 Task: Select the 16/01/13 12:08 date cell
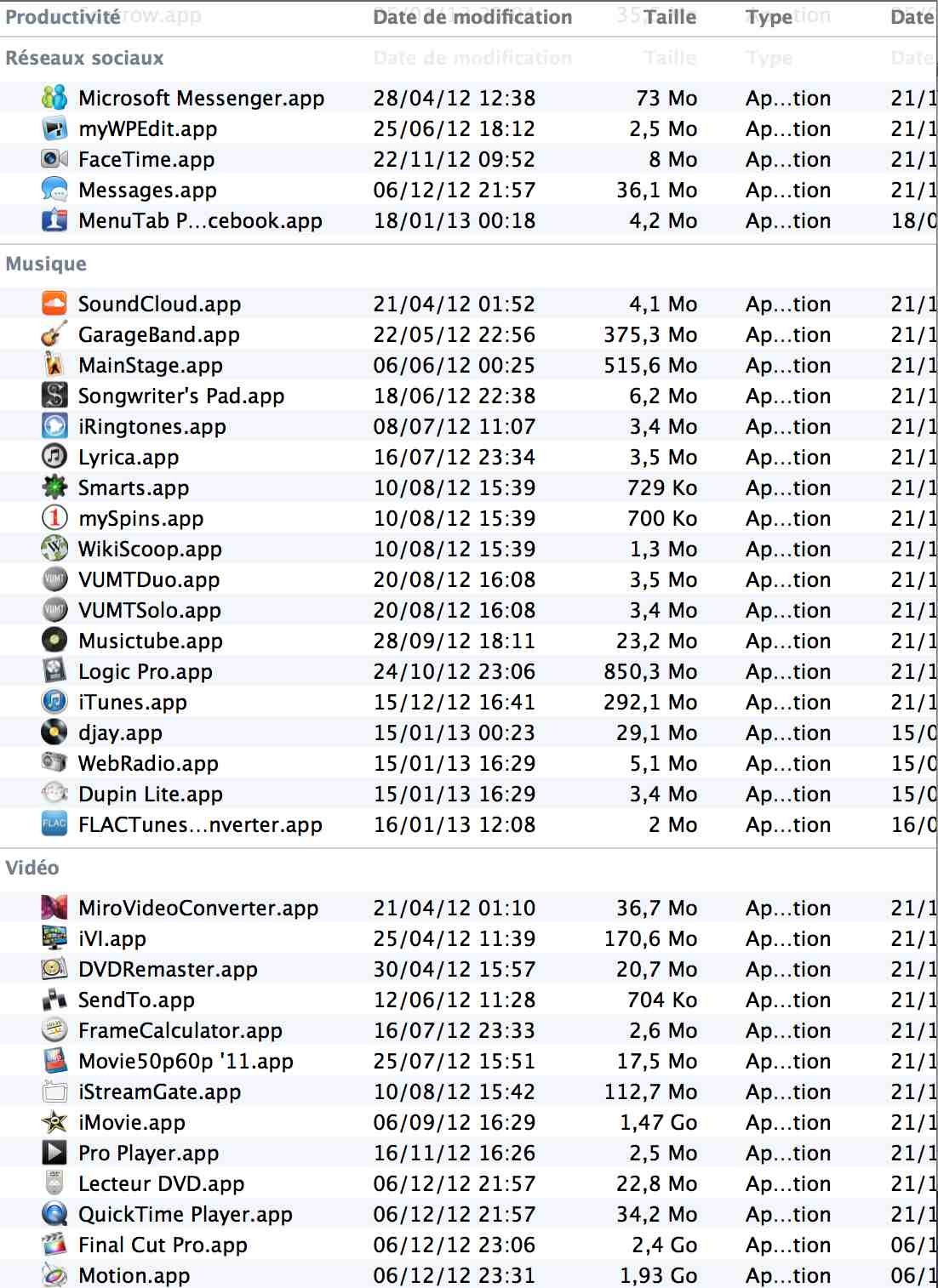coord(455,824)
